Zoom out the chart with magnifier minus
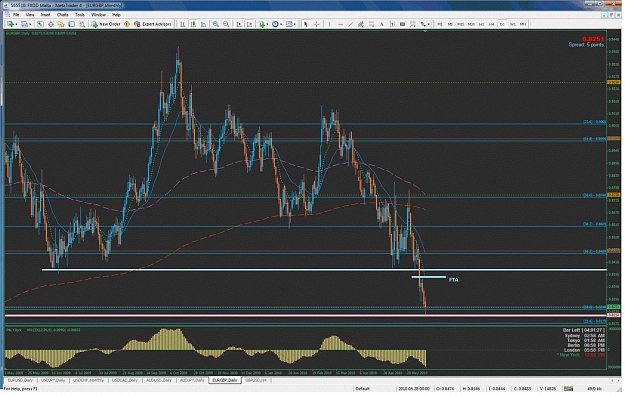625x395 pixels. click(x=226, y=24)
